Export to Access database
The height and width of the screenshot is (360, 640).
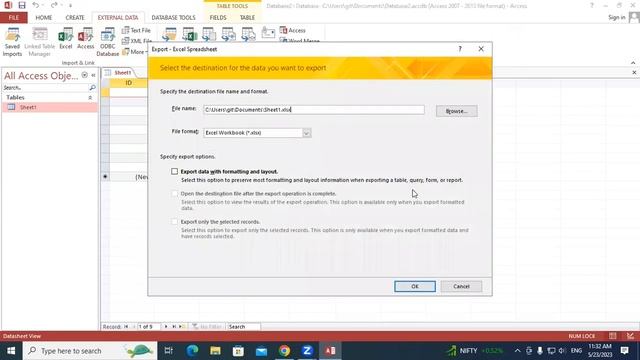pos(293,30)
